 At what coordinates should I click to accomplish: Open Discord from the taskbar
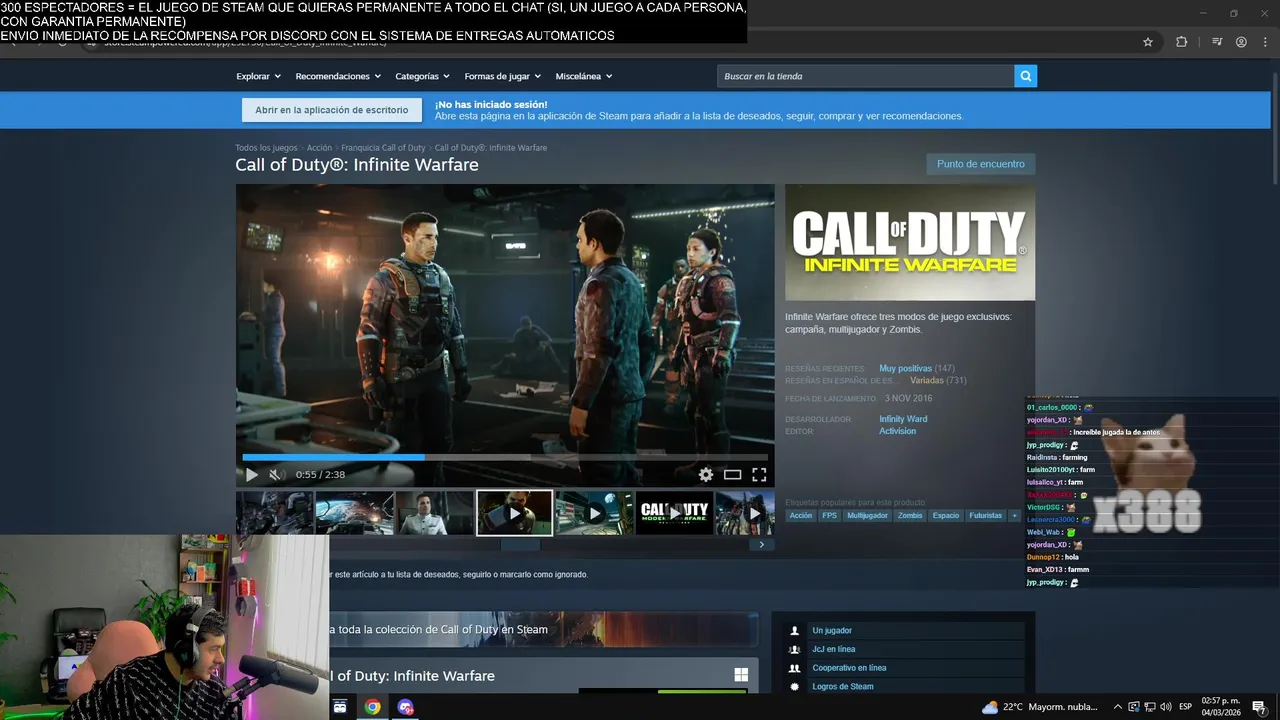coord(405,707)
